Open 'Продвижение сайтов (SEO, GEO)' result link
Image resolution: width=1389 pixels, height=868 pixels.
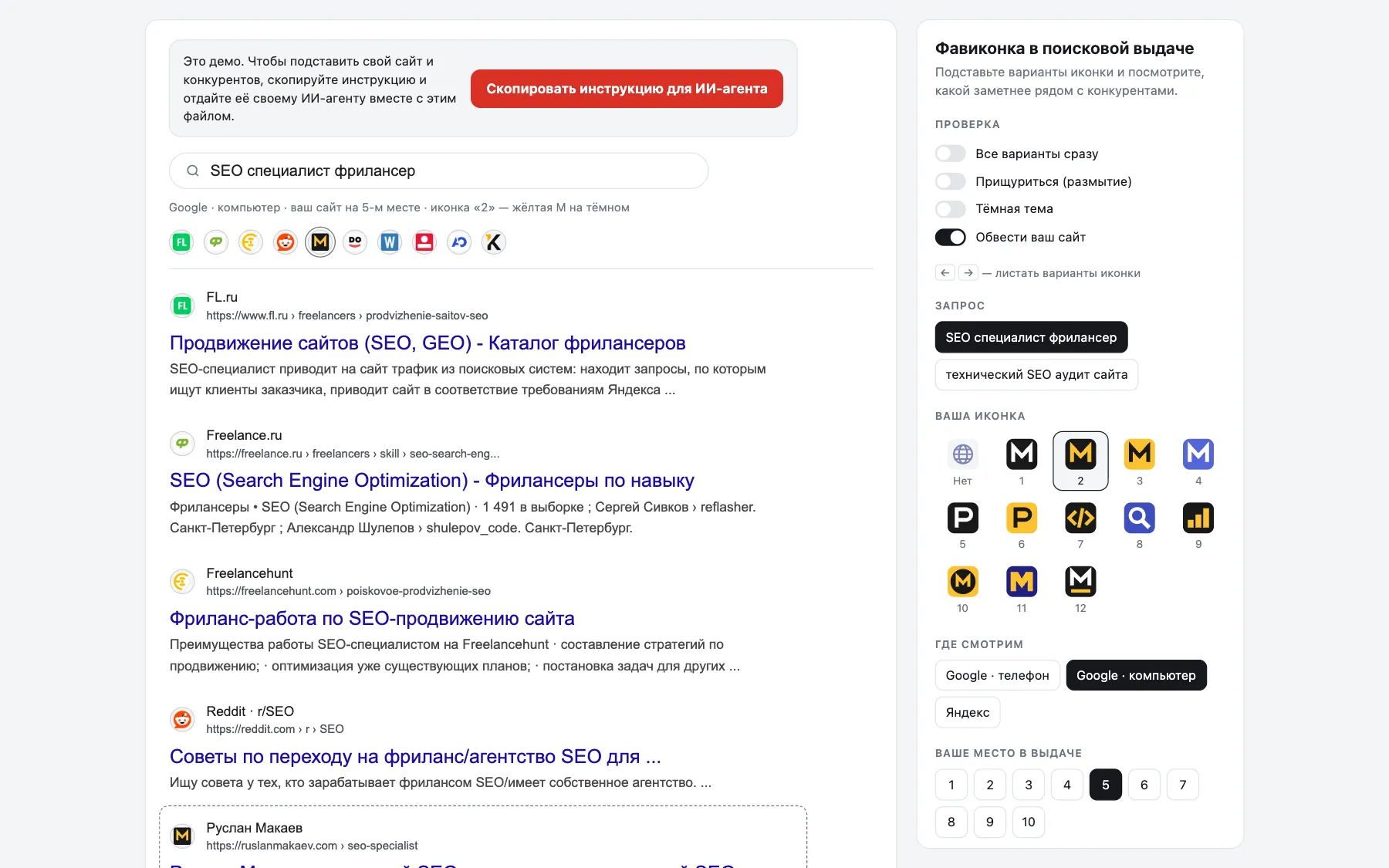pyautogui.click(x=428, y=343)
